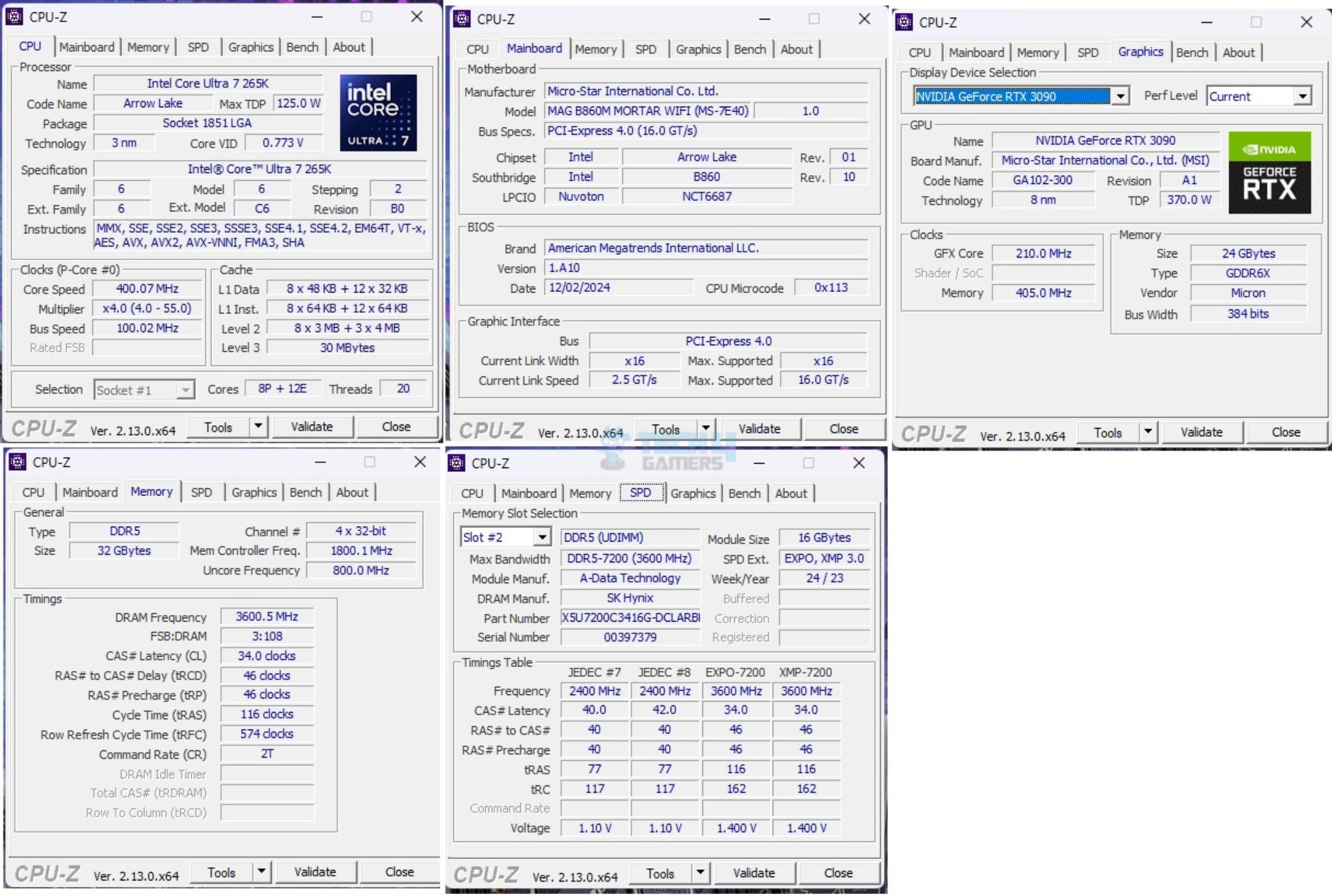The height and width of the screenshot is (896, 1332).
Task: Expand the NVIDIA GeForce RTX 3090 display device dropdown
Action: (1120, 96)
